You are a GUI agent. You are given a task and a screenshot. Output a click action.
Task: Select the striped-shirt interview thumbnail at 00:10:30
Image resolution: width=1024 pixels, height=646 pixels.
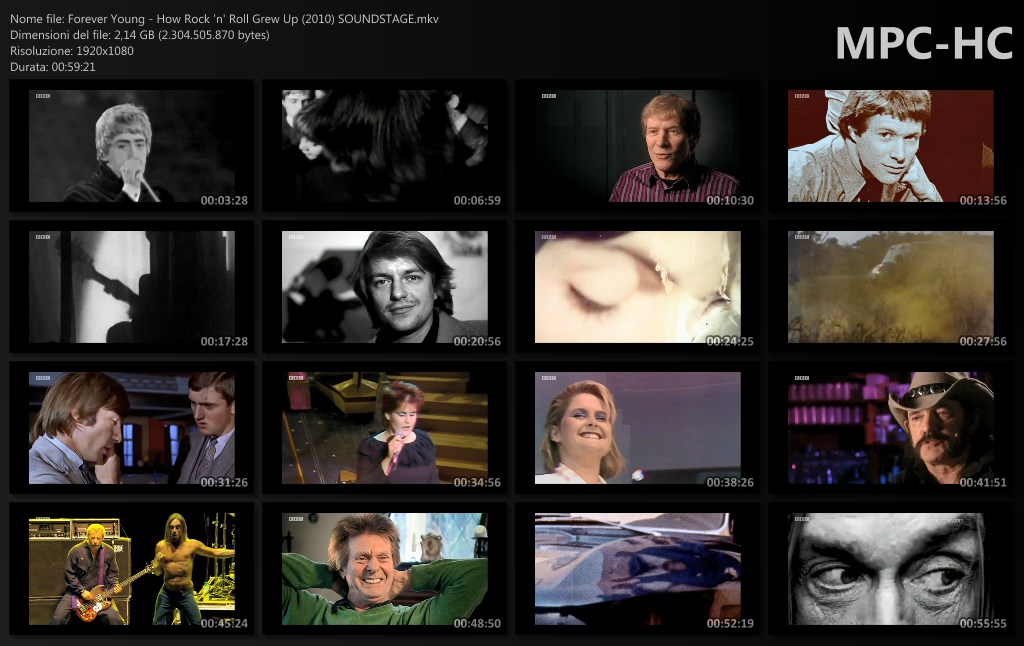tap(638, 146)
